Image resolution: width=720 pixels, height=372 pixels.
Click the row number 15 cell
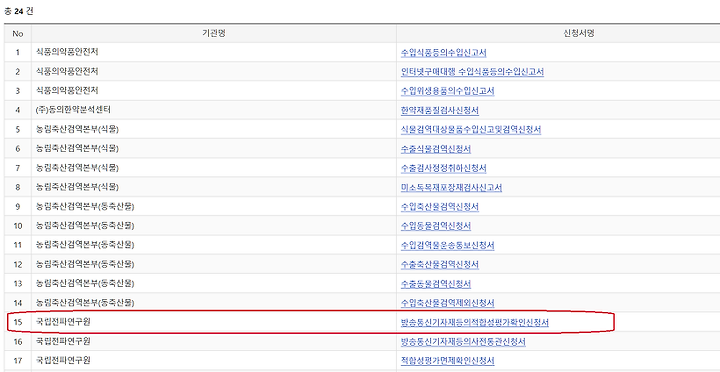[18, 322]
